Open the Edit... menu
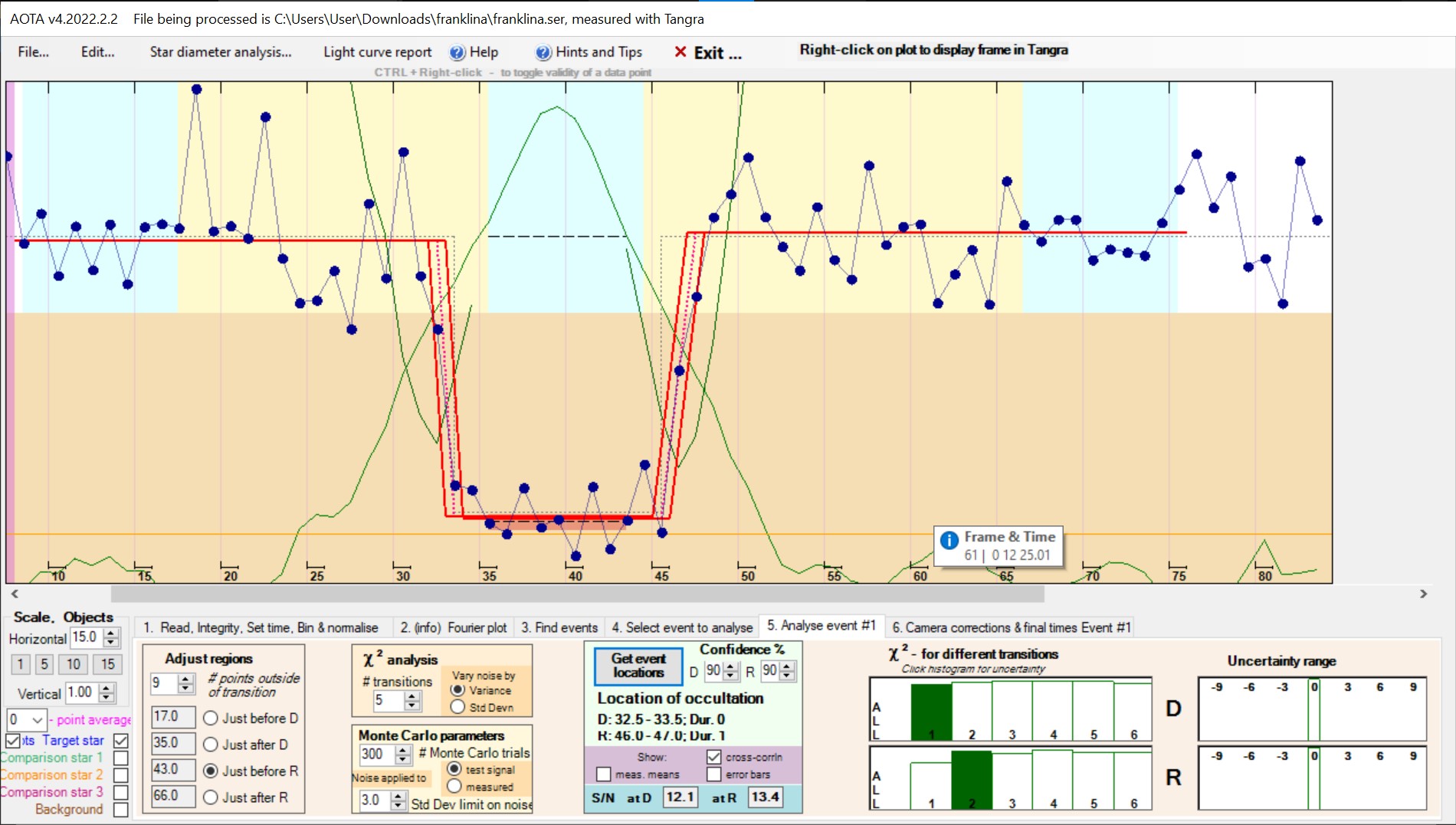The height and width of the screenshot is (825, 1456). [98, 52]
